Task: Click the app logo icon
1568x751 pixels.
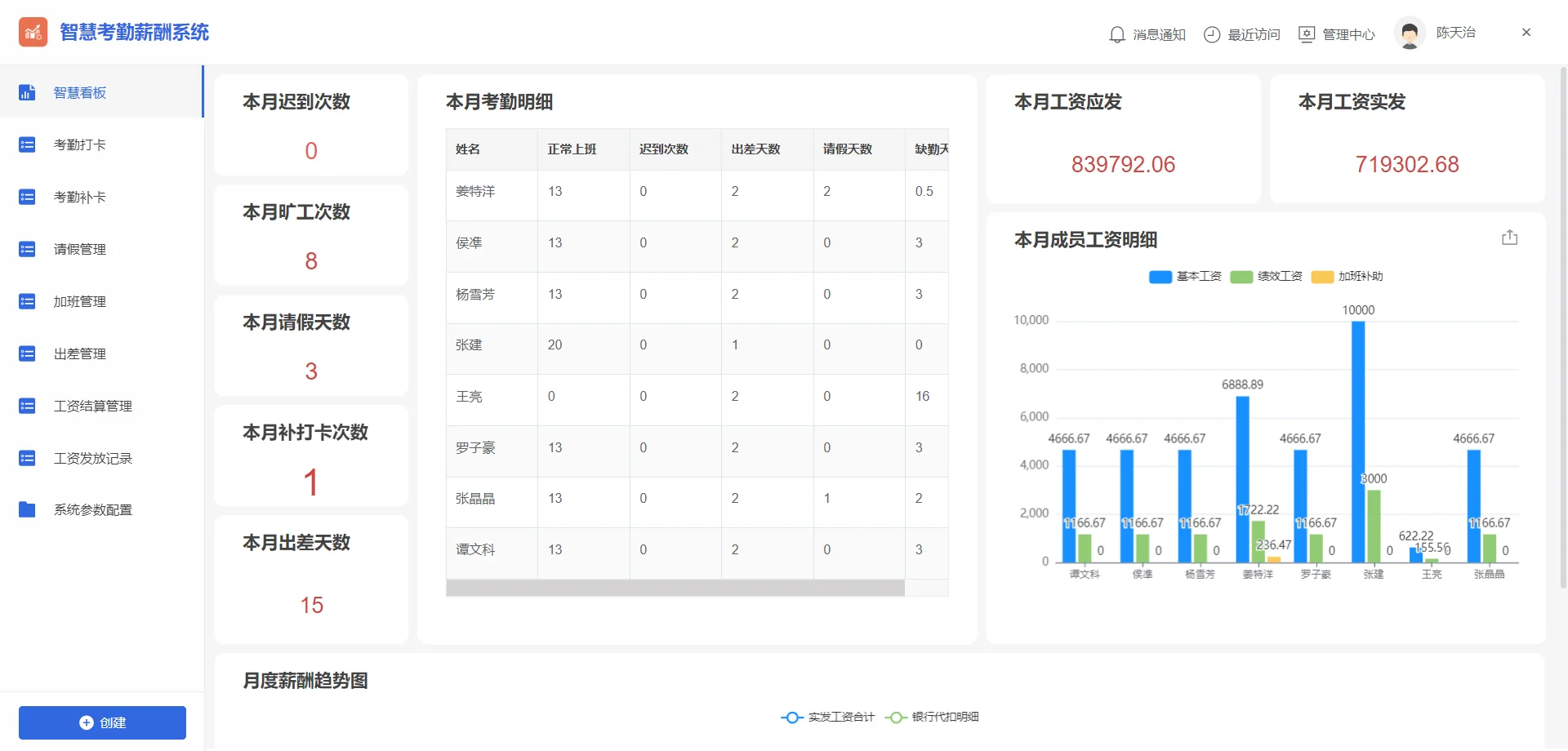Action: pos(33,32)
